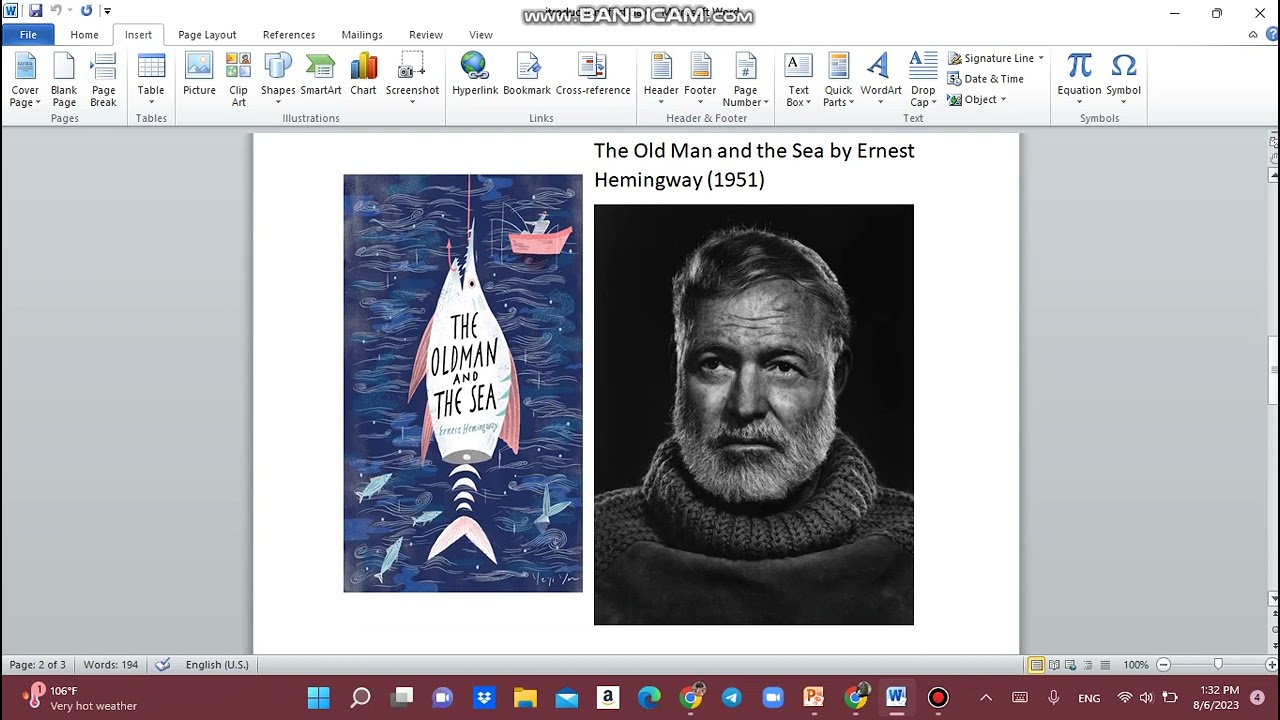Select Print Layout view
1280x720 pixels.
pyautogui.click(x=1036, y=665)
